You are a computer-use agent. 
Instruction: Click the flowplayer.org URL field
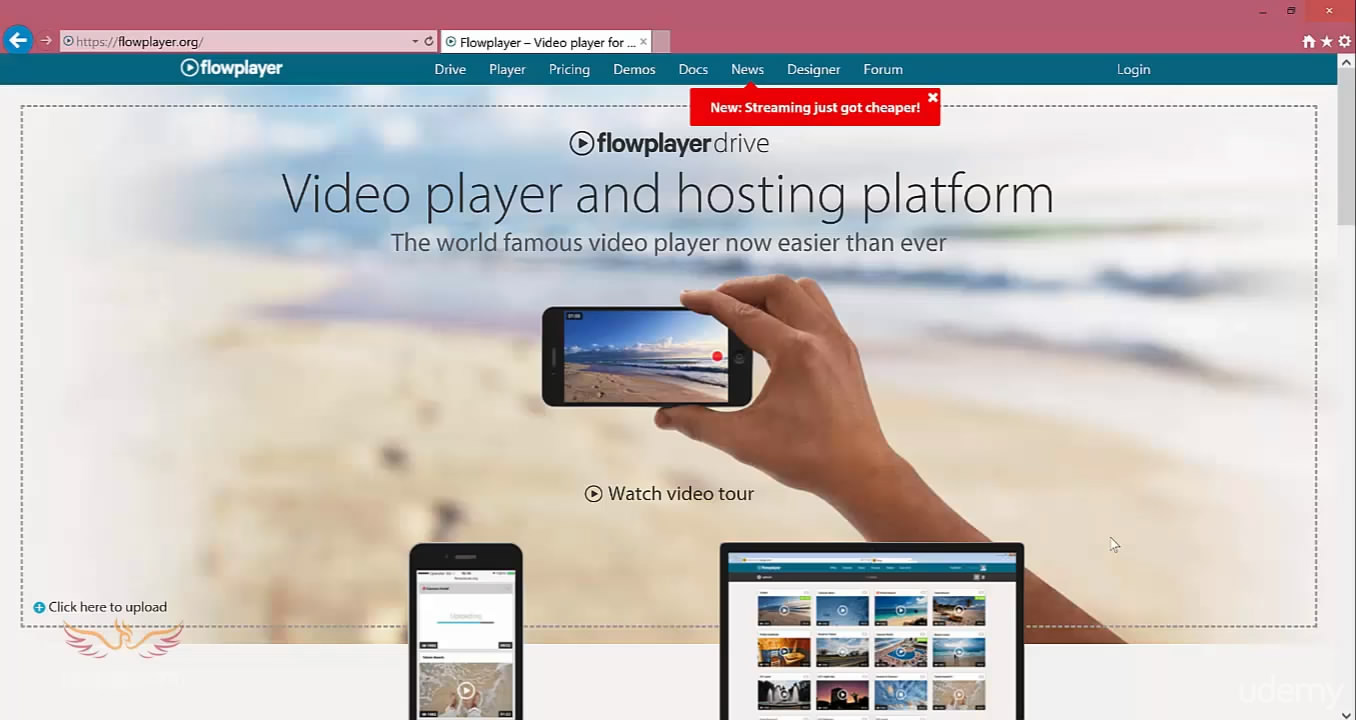235,42
